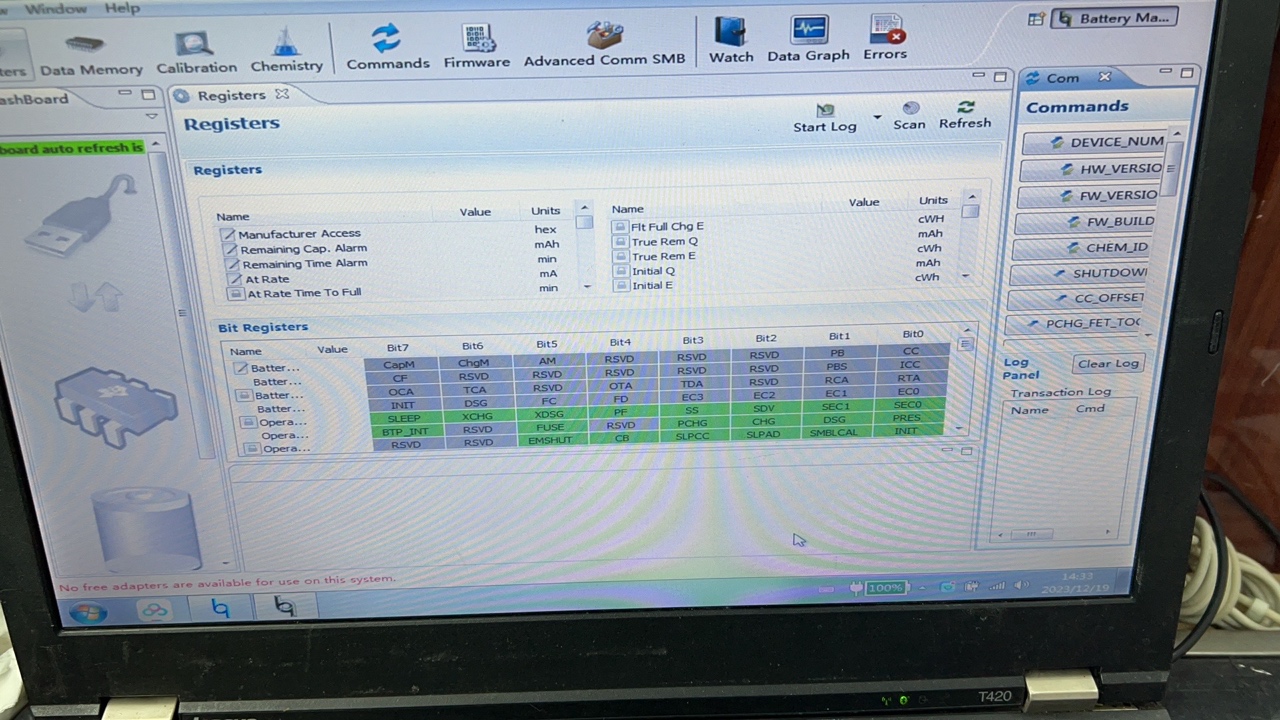Click the Bit7 column header
This screenshot has width=1280, height=720.
point(397,348)
